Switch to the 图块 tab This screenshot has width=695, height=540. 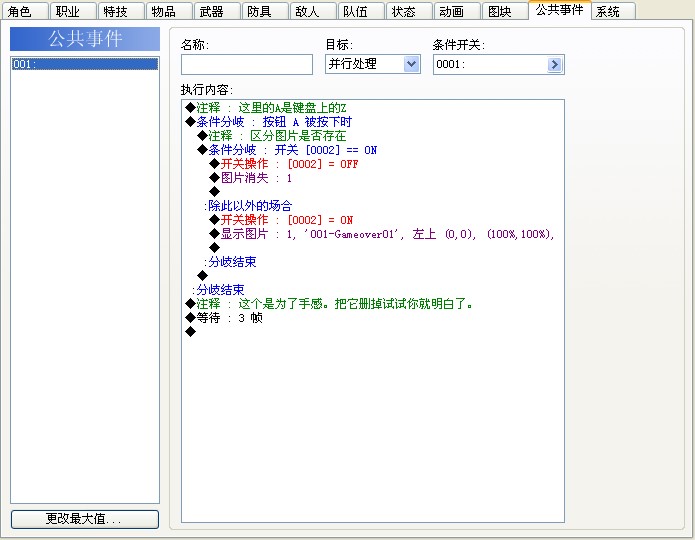(x=505, y=11)
